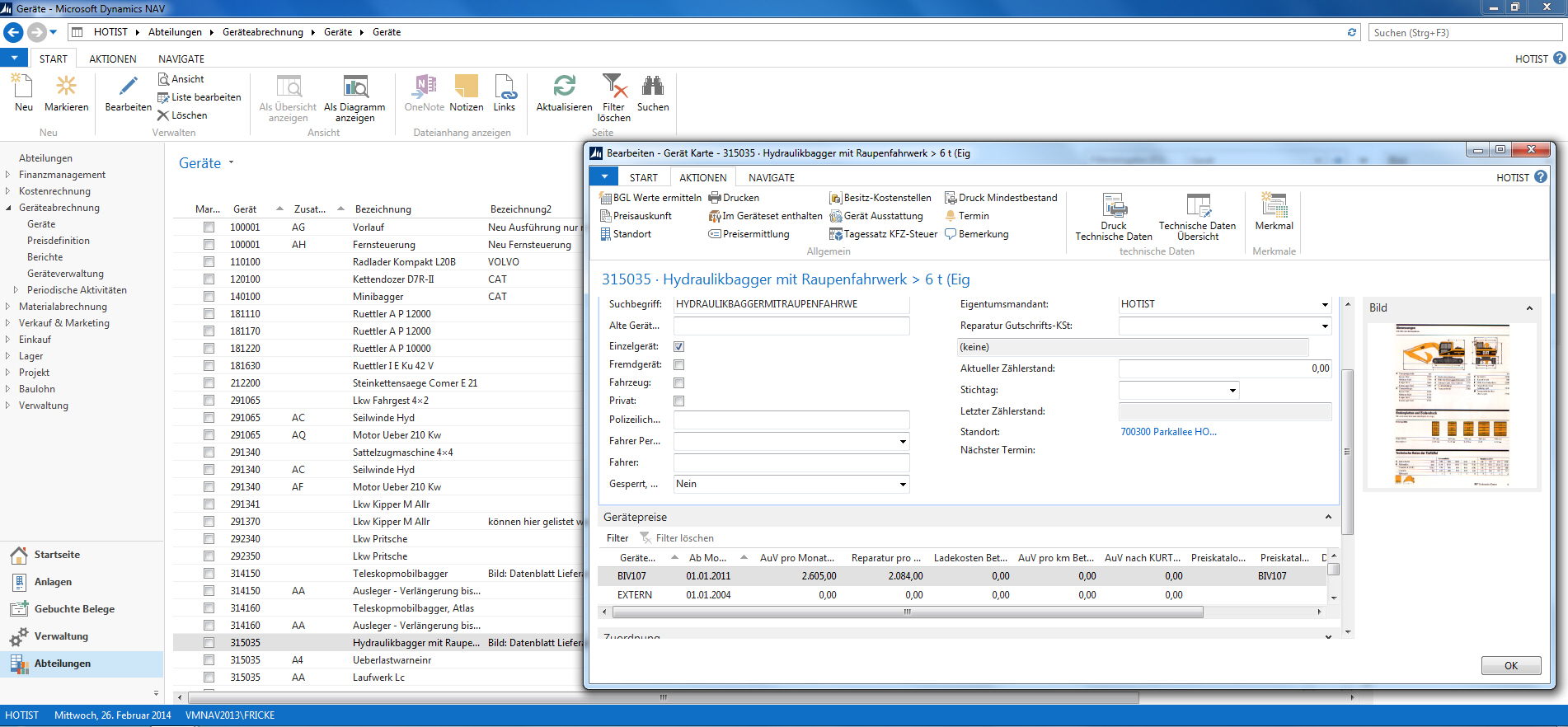The image size is (1568, 727).
Task: Click Filter löschen in main ribbon
Action: pyautogui.click(x=614, y=98)
